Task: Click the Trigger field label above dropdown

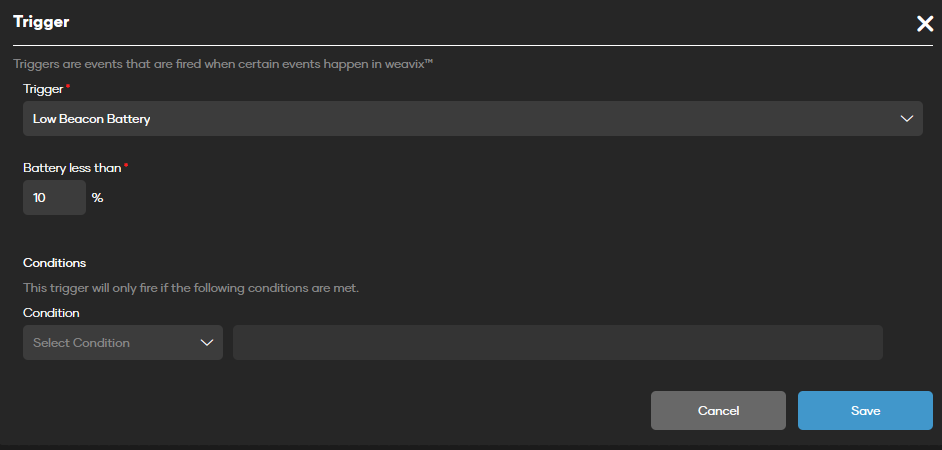Action: (x=43, y=89)
